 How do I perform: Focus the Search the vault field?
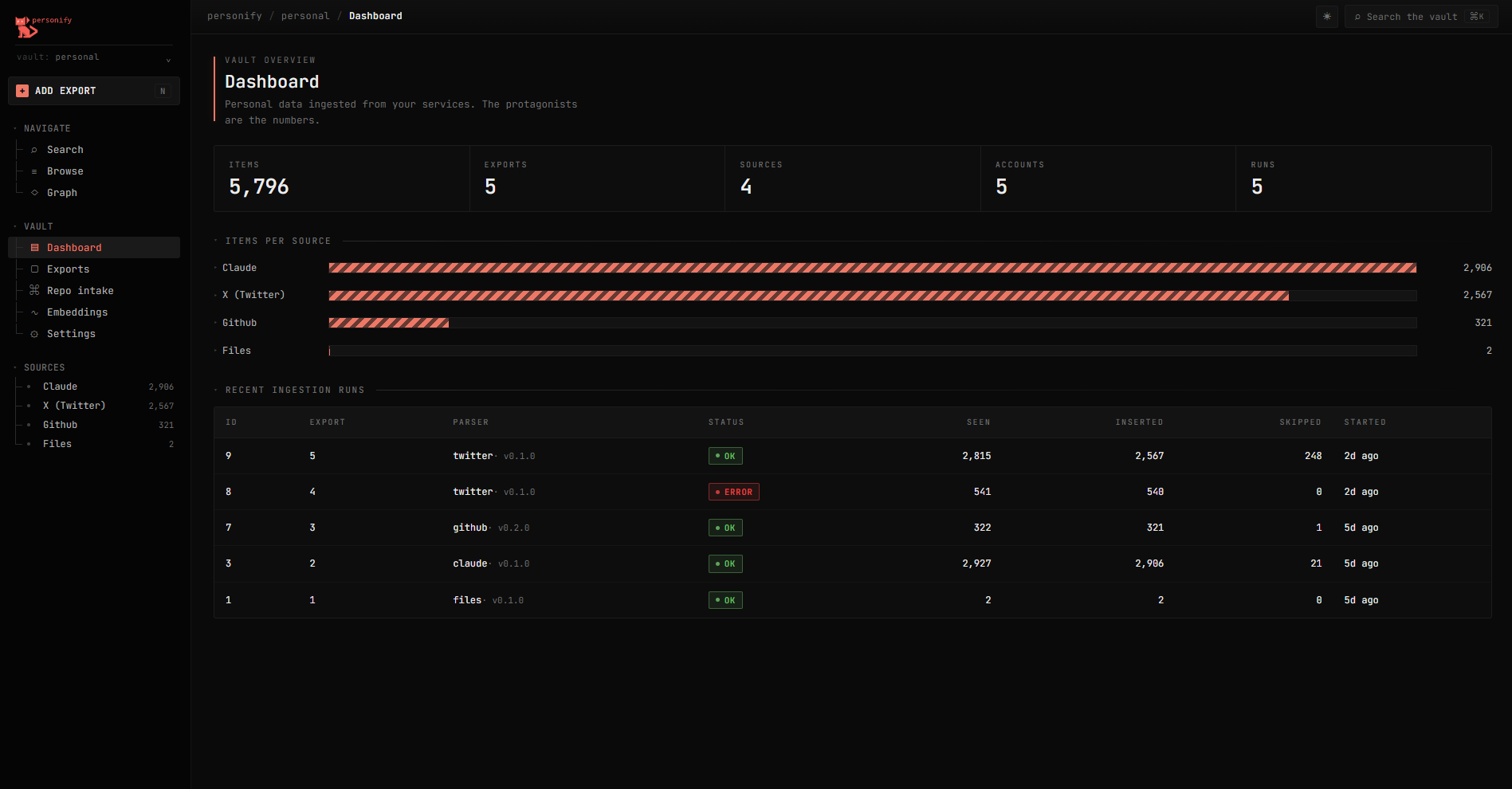click(1421, 17)
